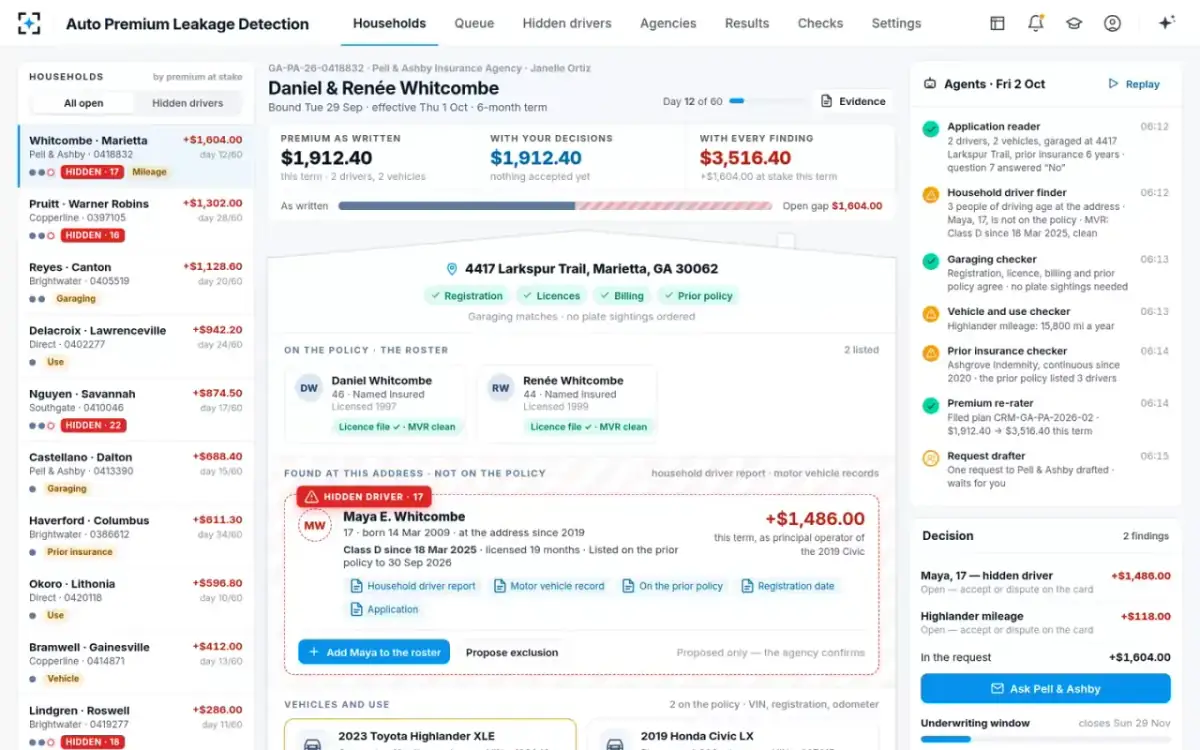Click the Maya, 17 — hidden driver finding
Viewport: 1200px width, 750px height.
tap(1045, 582)
